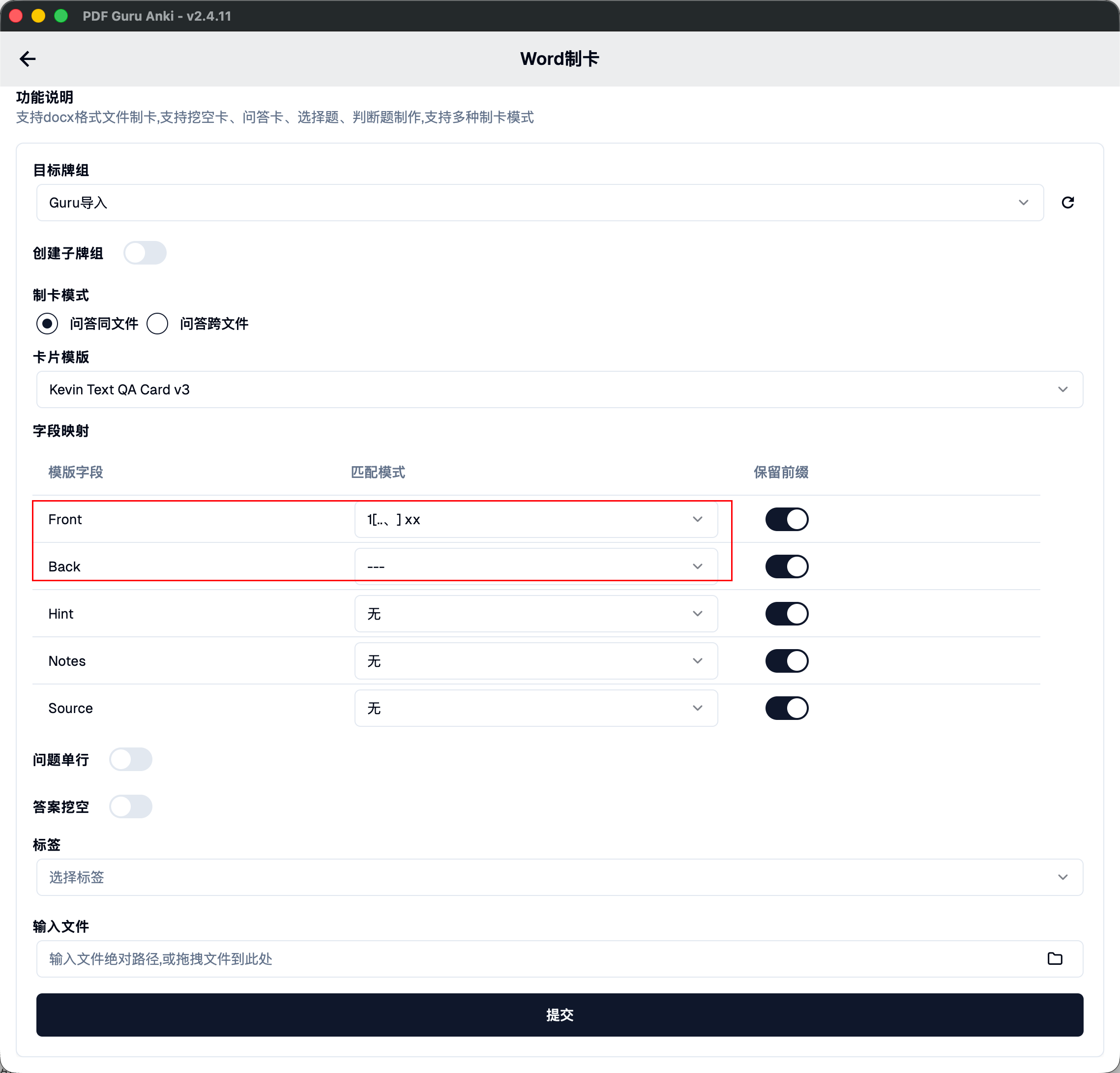Expand the 卡片模版 Kevin Text QA dropdown
Screen dimensions: 1120x1073
[559, 389]
